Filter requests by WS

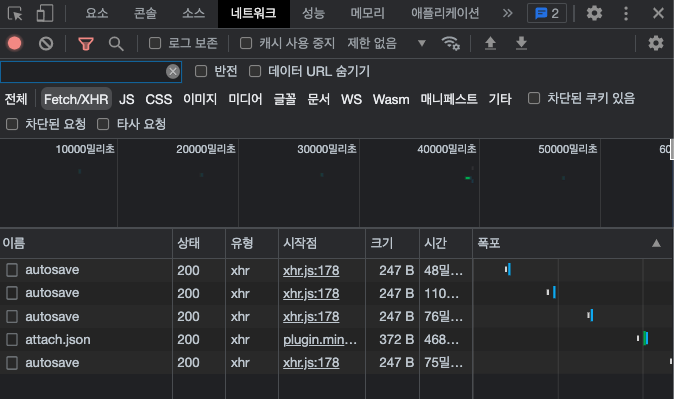tap(351, 99)
